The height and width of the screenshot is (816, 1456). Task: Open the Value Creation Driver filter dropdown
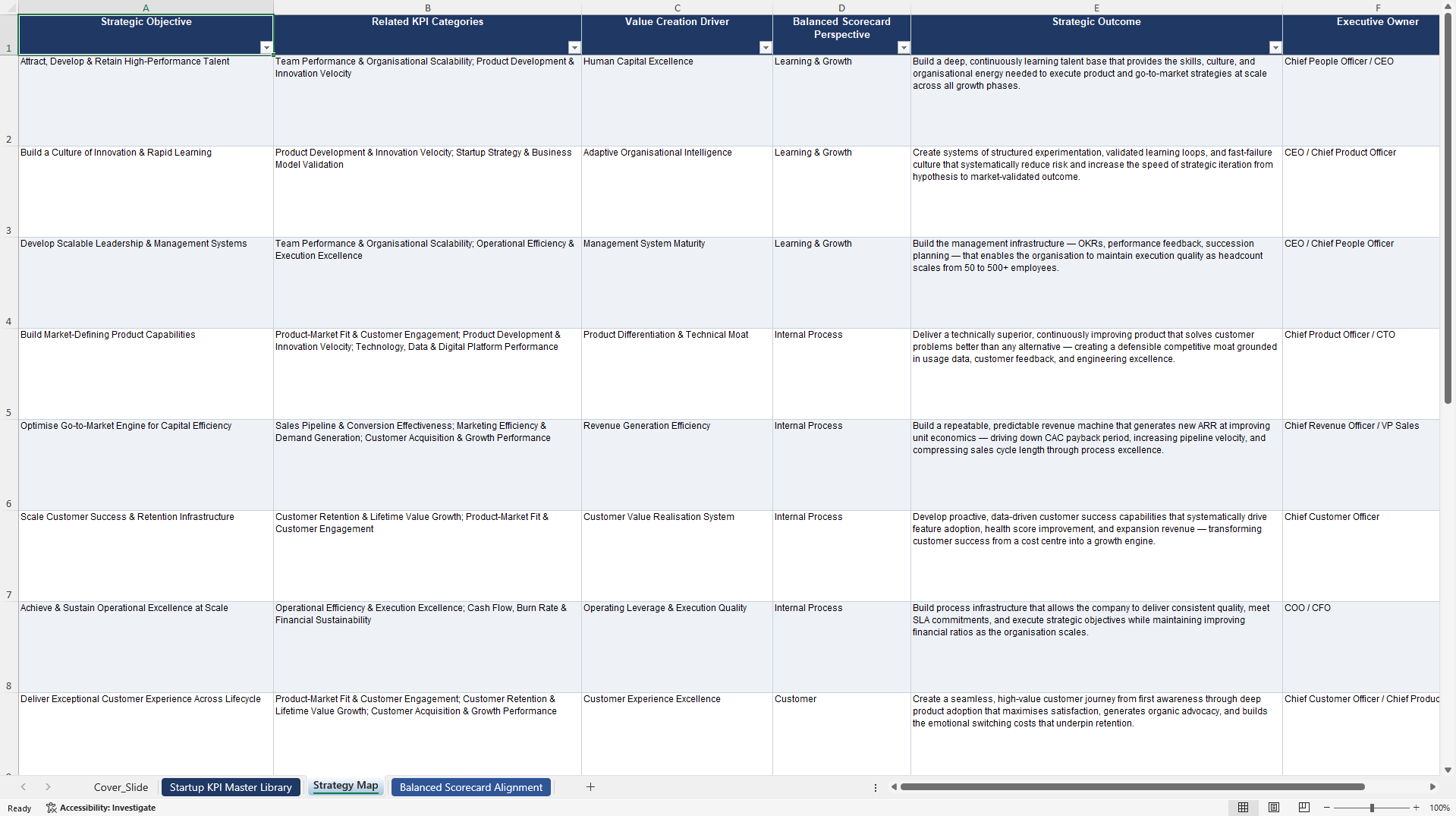pyautogui.click(x=766, y=48)
